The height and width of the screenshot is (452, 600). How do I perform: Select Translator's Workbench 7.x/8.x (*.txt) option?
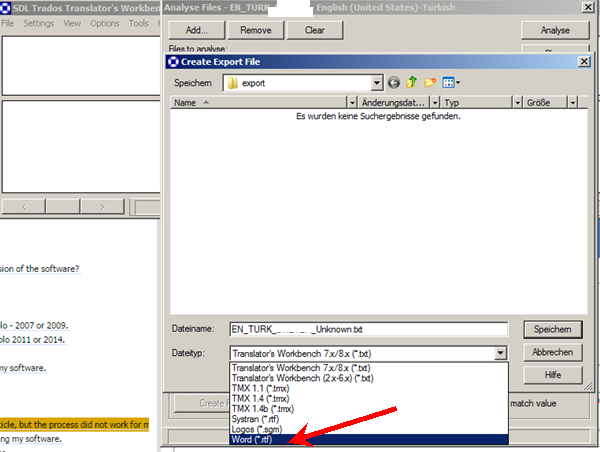[369, 368]
